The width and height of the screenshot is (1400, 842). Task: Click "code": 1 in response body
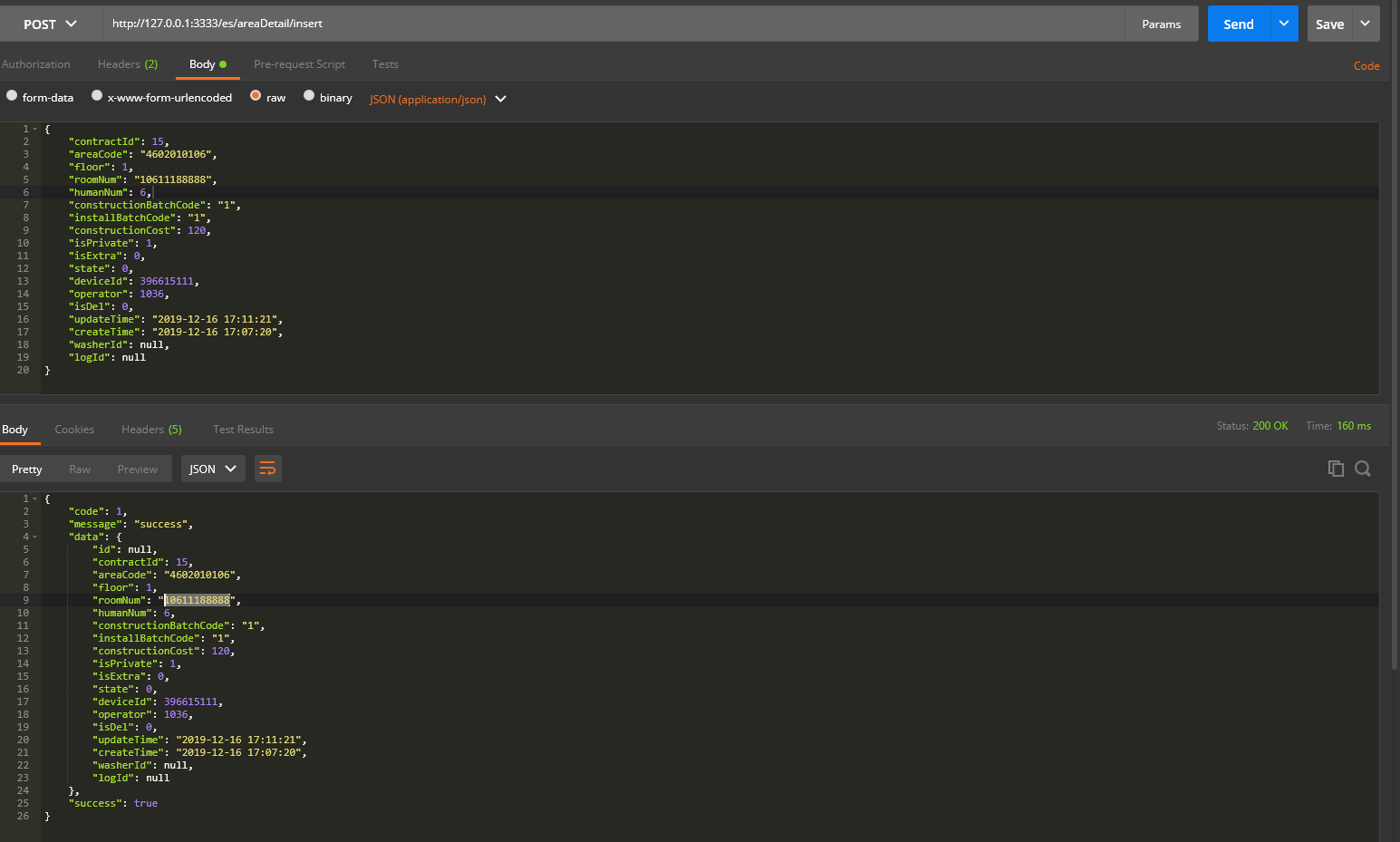pyautogui.click(x=98, y=511)
